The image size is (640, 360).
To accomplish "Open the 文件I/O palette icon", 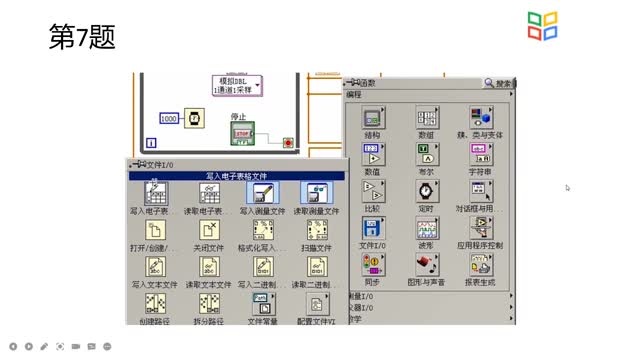I will coord(372,229).
